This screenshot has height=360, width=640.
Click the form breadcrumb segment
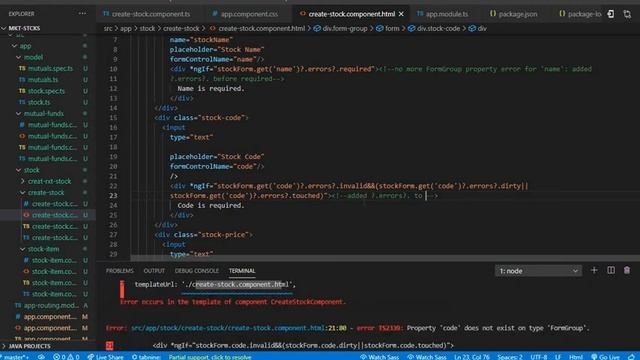click(x=392, y=29)
